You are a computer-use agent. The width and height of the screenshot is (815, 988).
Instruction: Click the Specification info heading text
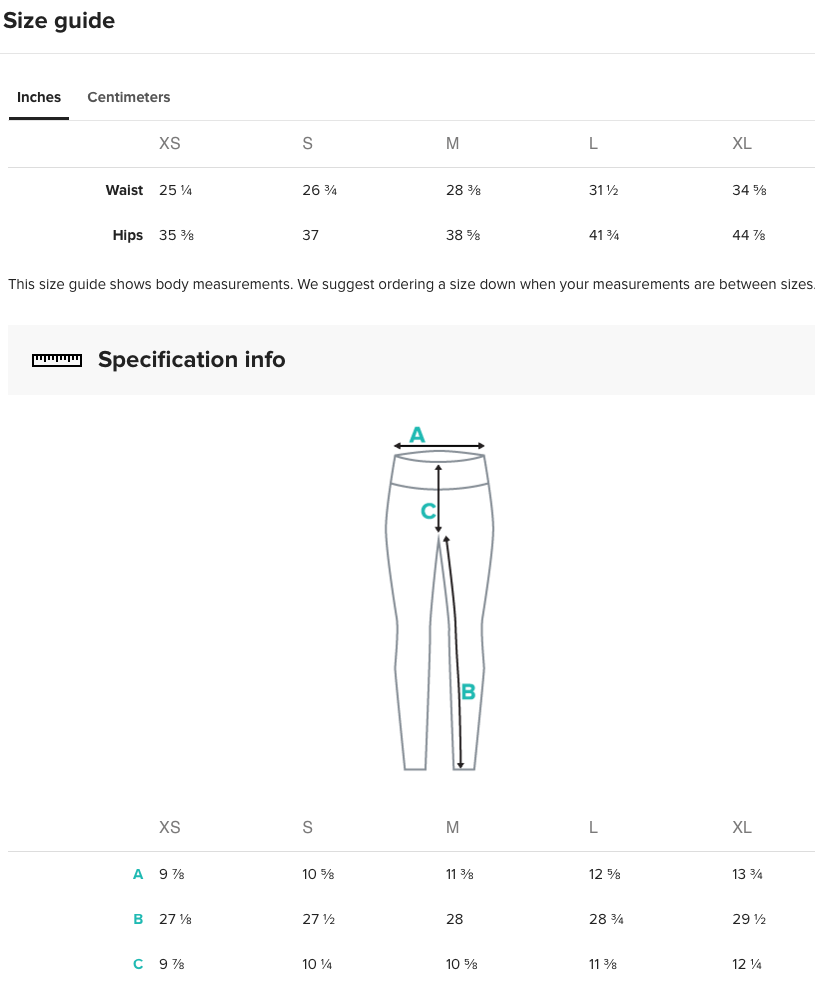[191, 359]
